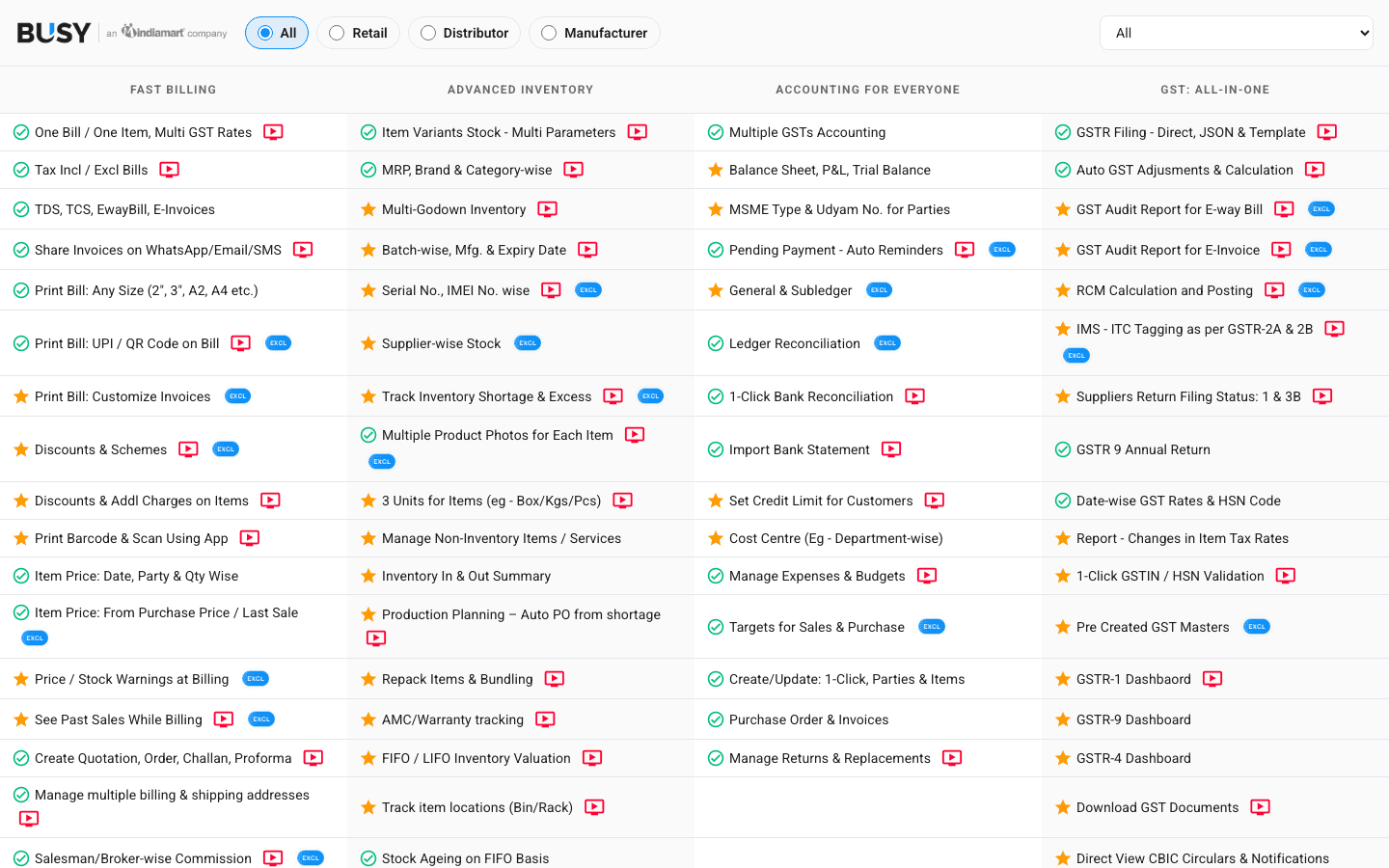
Task: Choose the Manufacturer radio option
Action: pyautogui.click(x=595, y=33)
